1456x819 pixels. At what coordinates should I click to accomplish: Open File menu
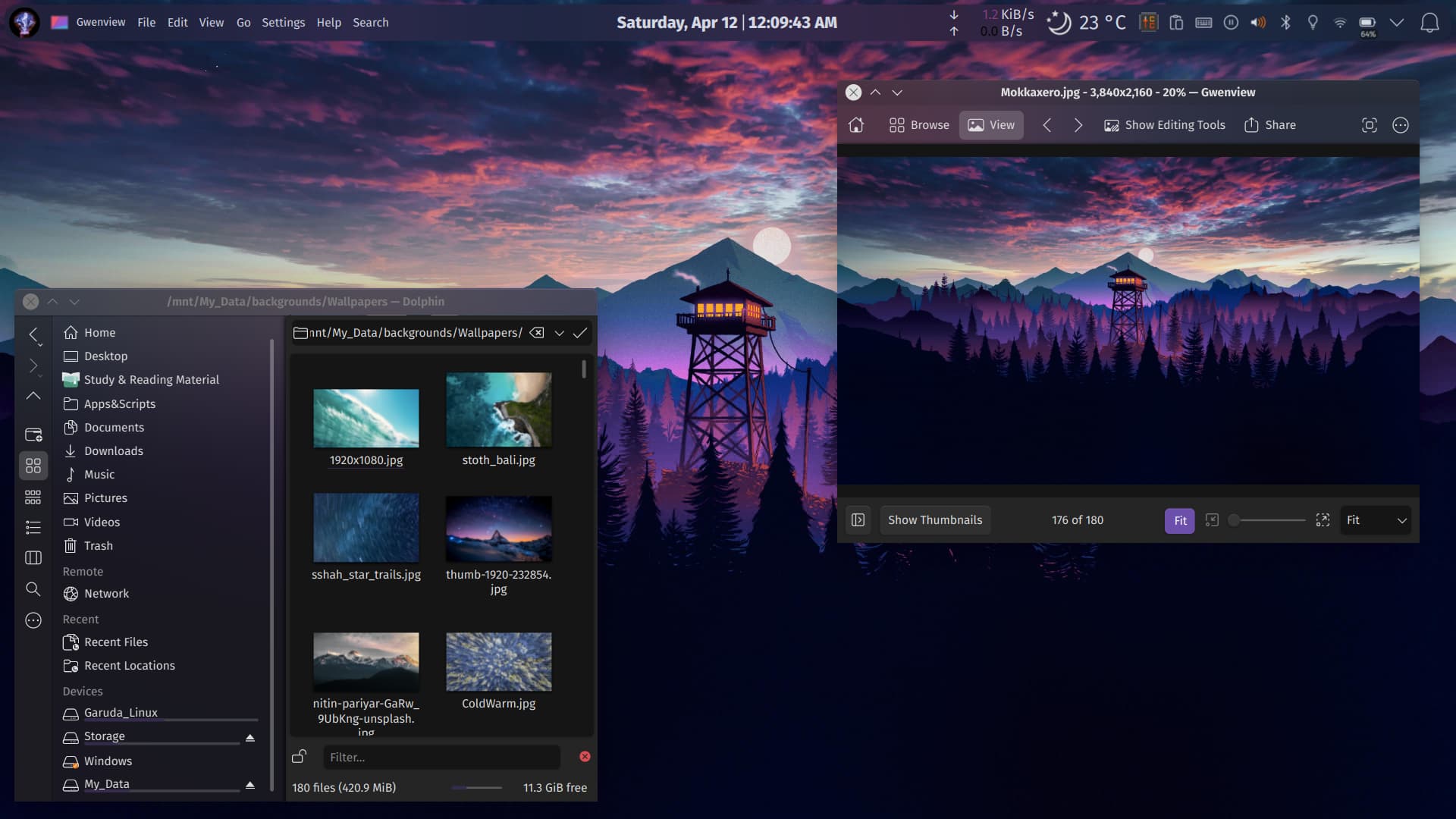click(146, 23)
